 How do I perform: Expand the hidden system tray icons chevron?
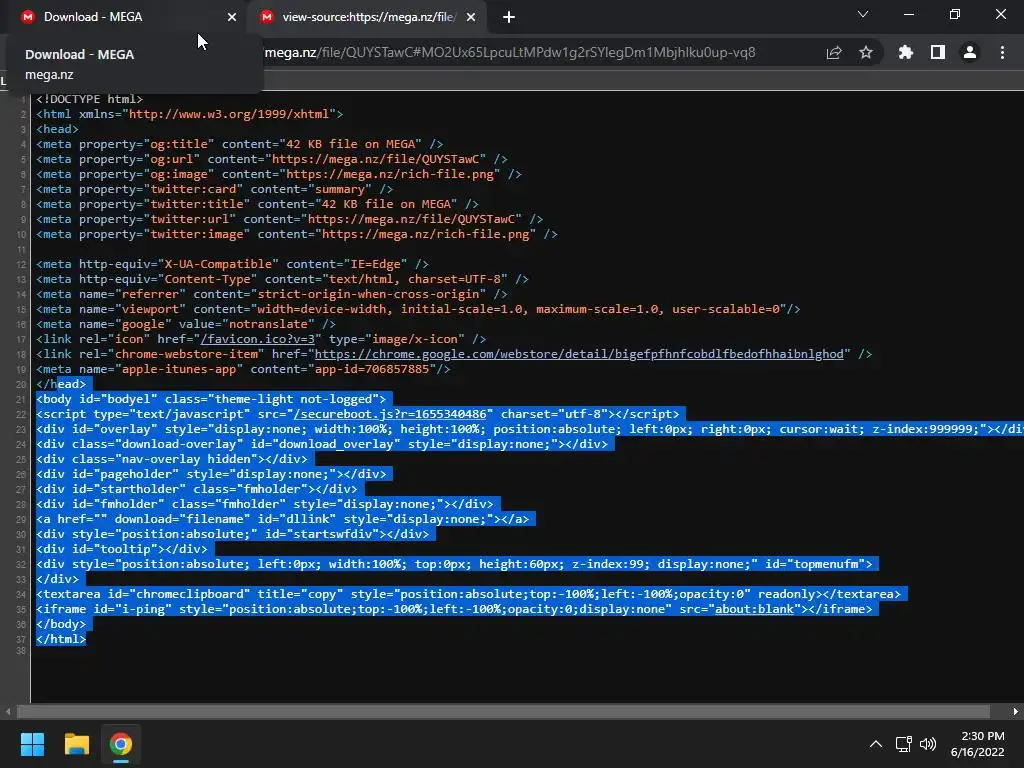click(876, 744)
